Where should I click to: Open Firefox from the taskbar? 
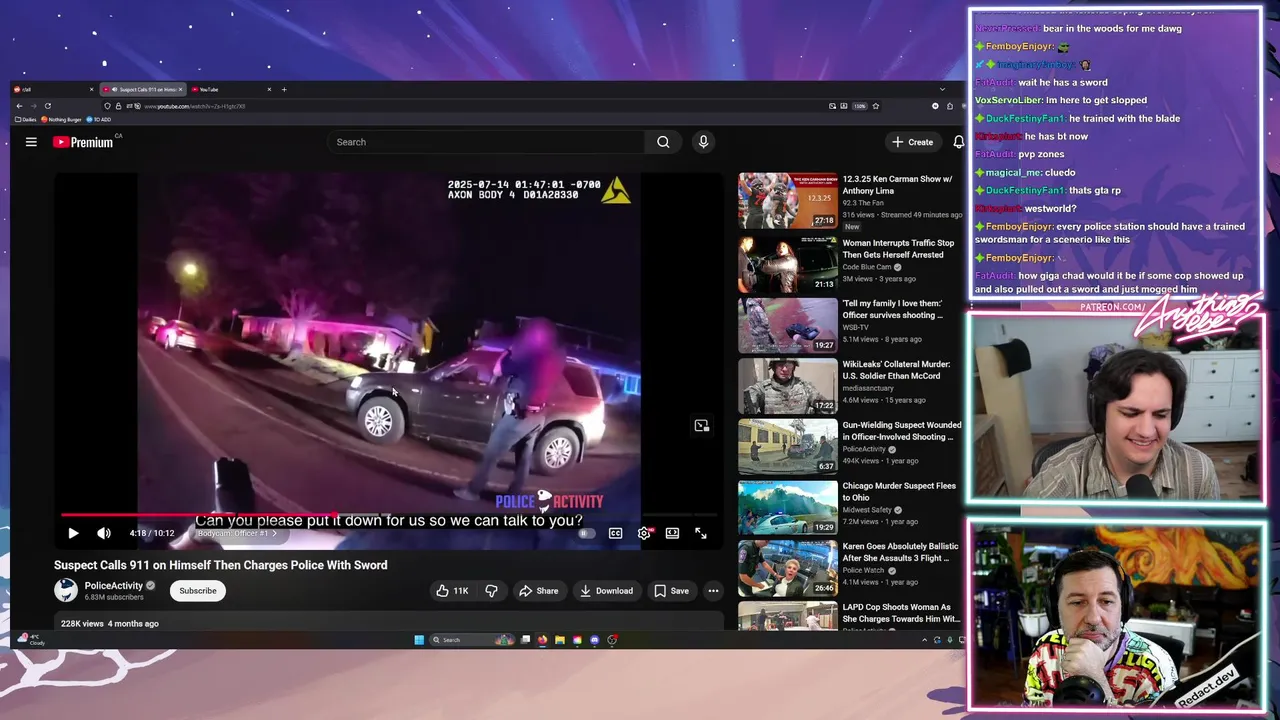click(x=543, y=640)
